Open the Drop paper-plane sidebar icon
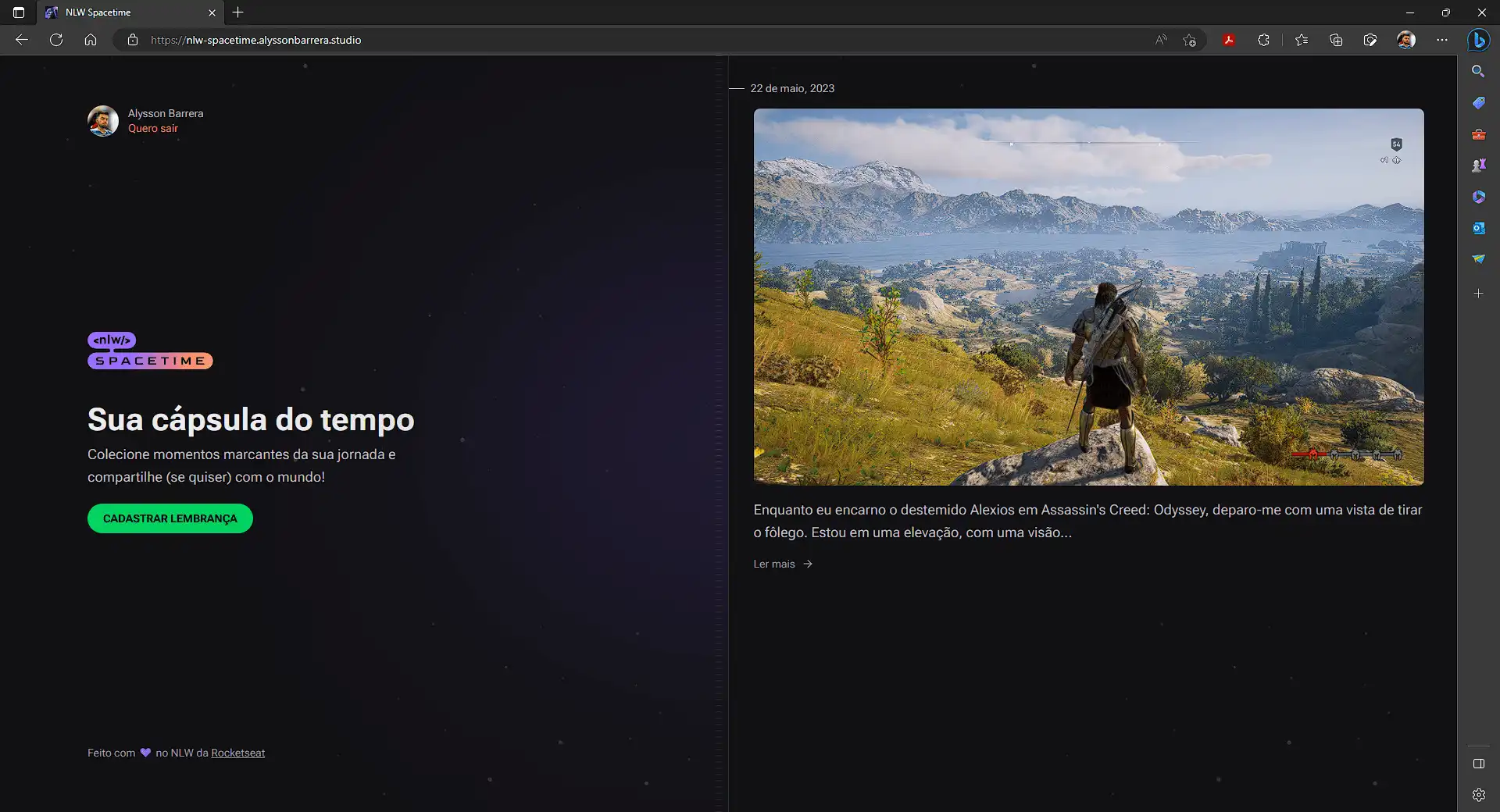 (1479, 258)
